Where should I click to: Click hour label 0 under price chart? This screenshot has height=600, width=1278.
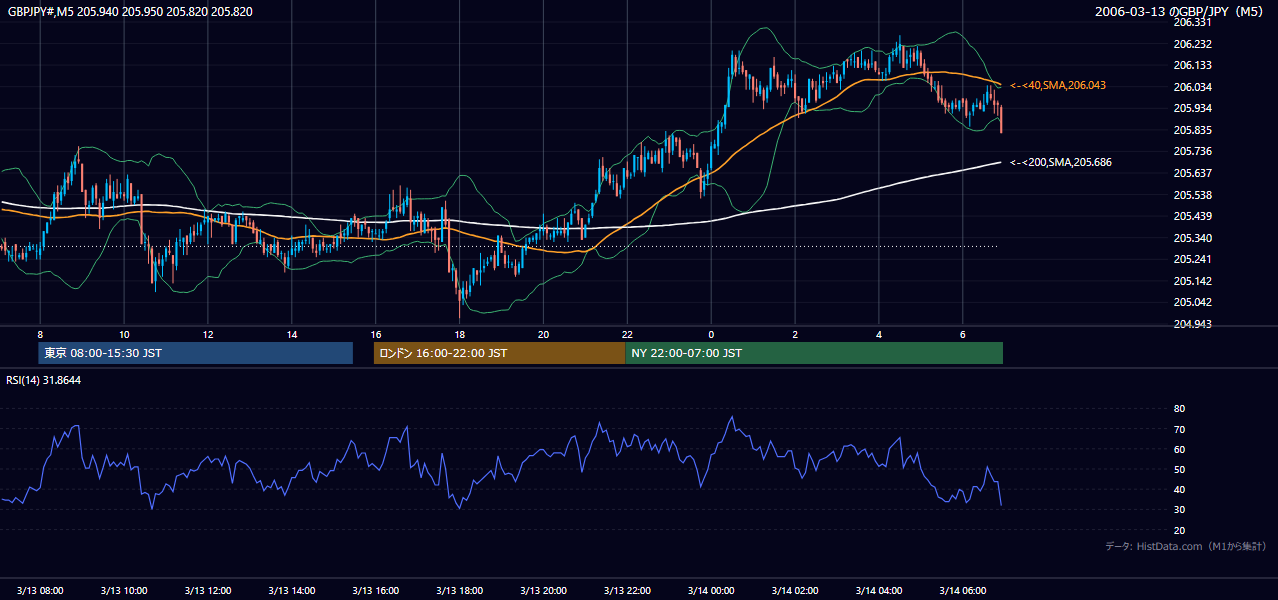point(711,334)
